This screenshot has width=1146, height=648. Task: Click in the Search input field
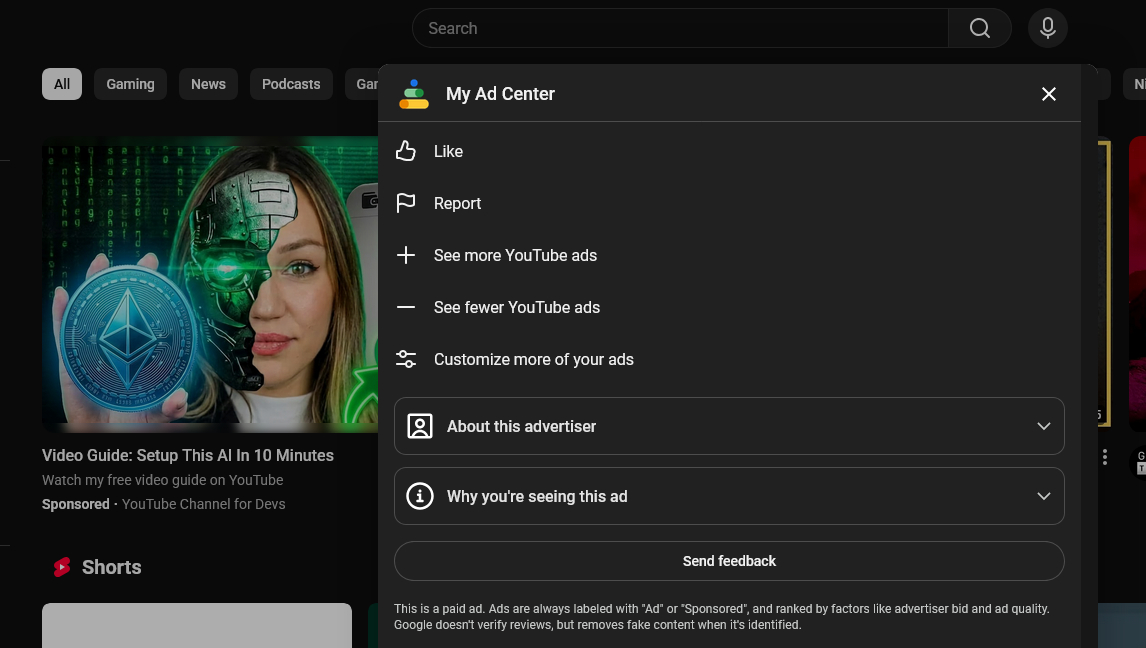(680, 28)
